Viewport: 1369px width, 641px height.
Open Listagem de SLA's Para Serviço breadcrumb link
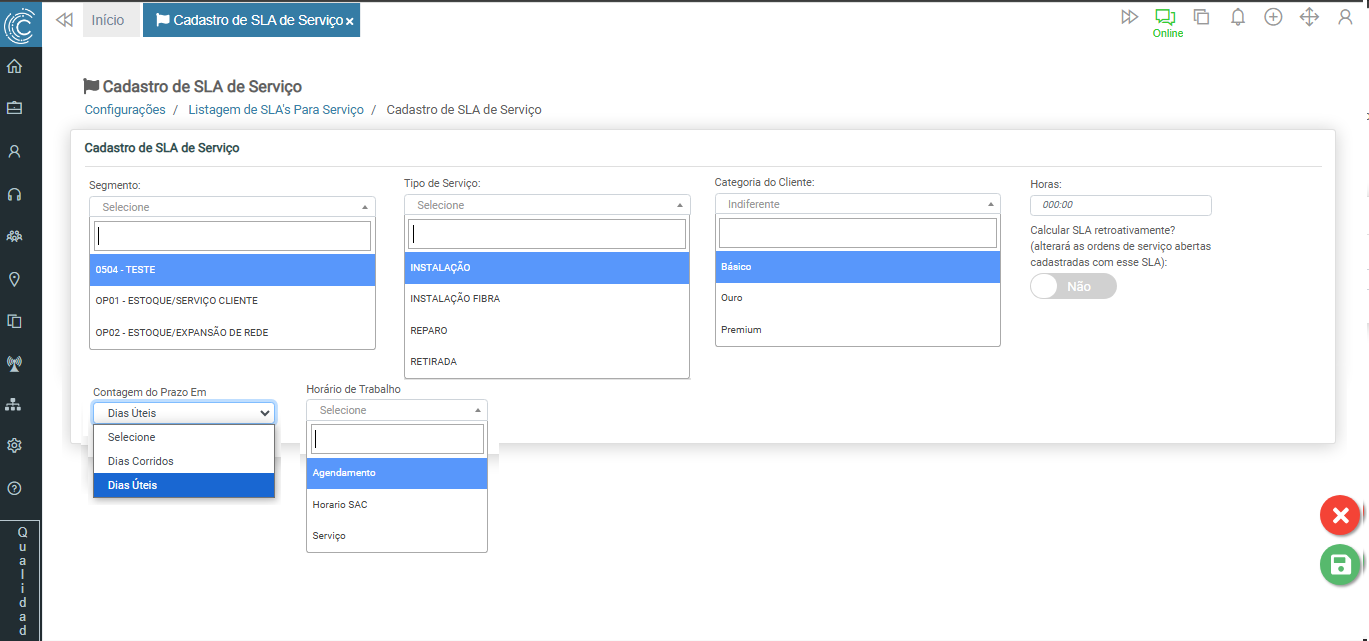[x=276, y=110]
